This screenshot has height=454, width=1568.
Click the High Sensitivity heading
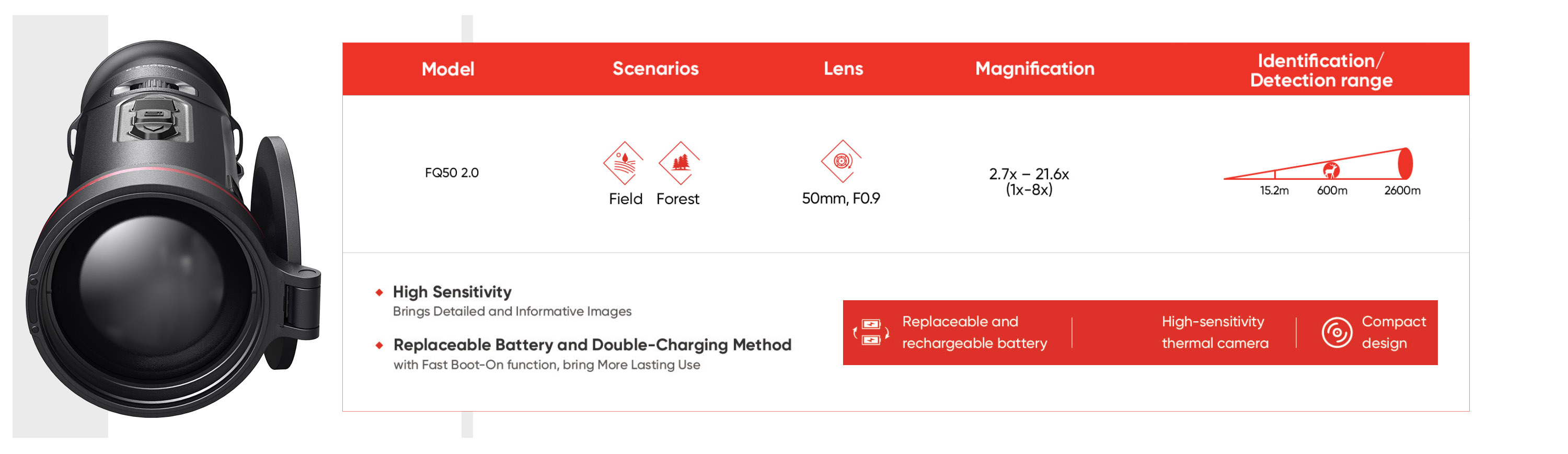pos(452,292)
